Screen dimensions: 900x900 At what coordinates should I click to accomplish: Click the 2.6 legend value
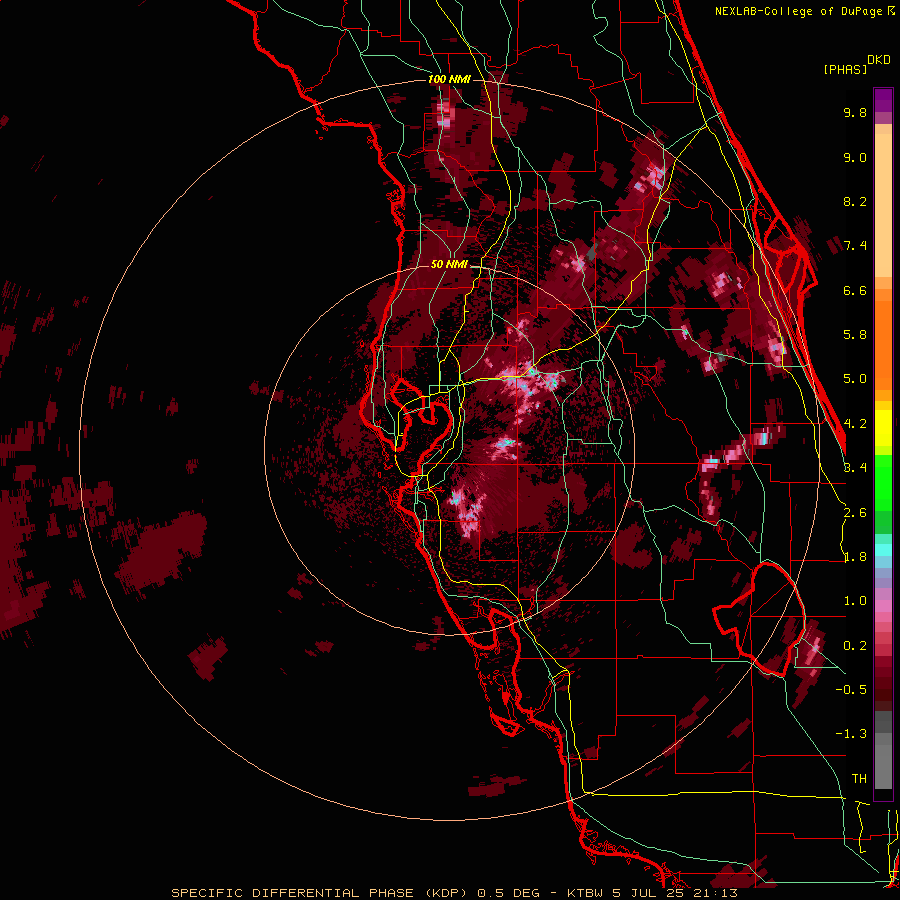855,513
